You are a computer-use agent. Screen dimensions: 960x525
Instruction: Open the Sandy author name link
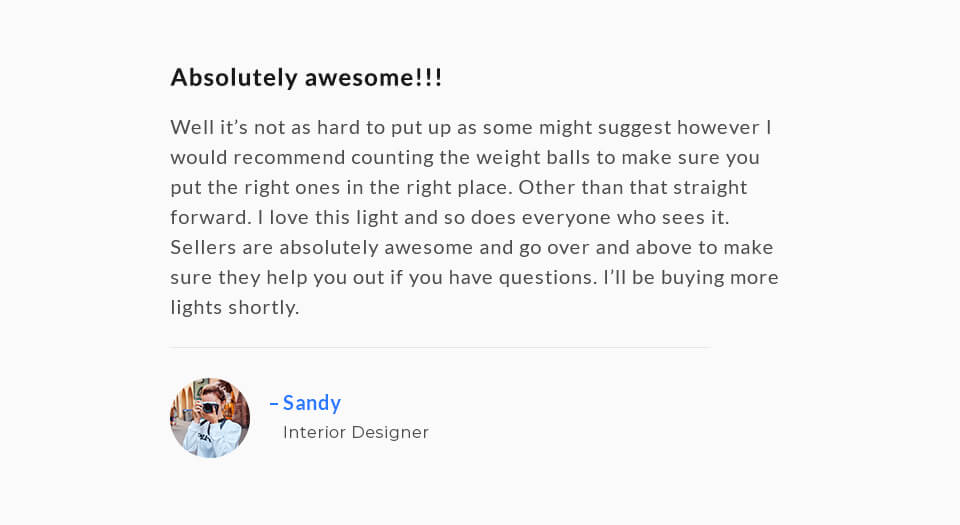coord(312,403)
